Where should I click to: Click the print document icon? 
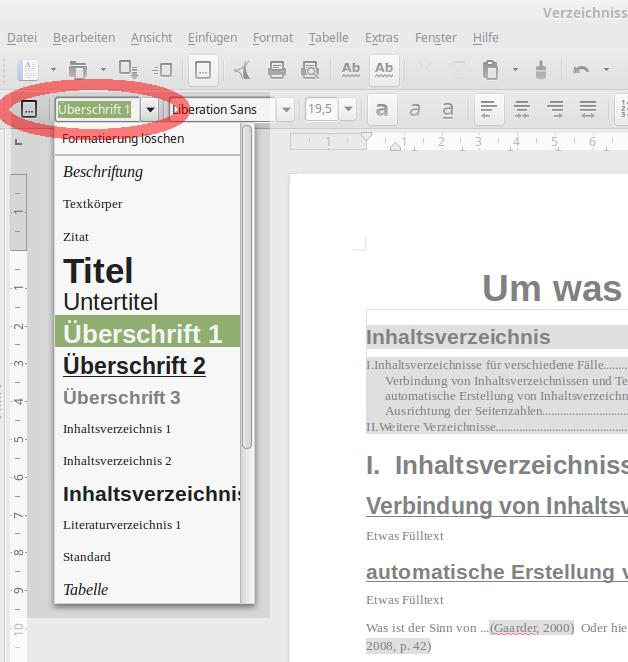pyautogui.click(x=277, y=70)
